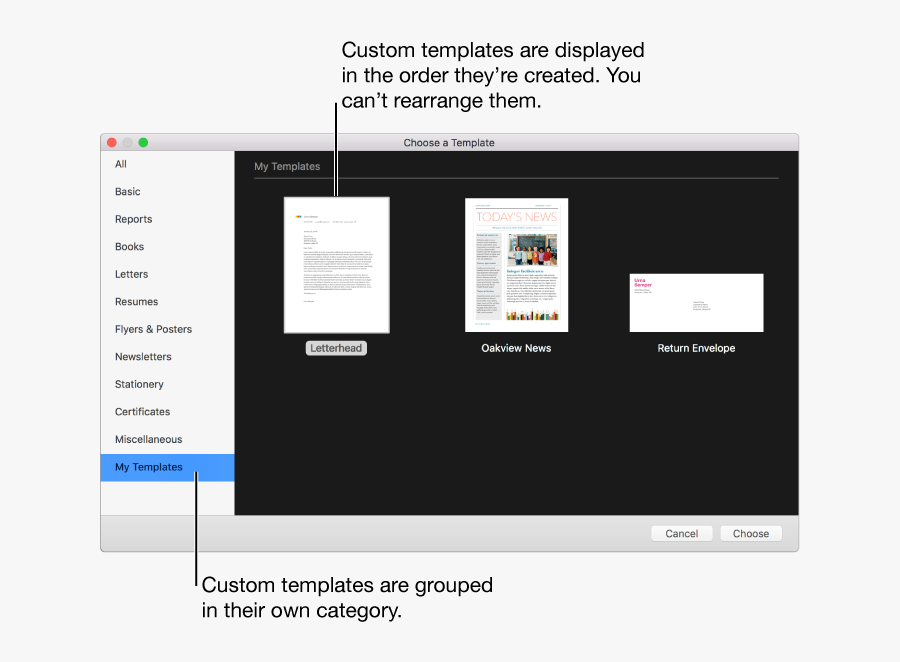Viewport: 900px width, 662px height.
Task: Select the Oakview News template thumbnail
Action: (x=517, y=265)
